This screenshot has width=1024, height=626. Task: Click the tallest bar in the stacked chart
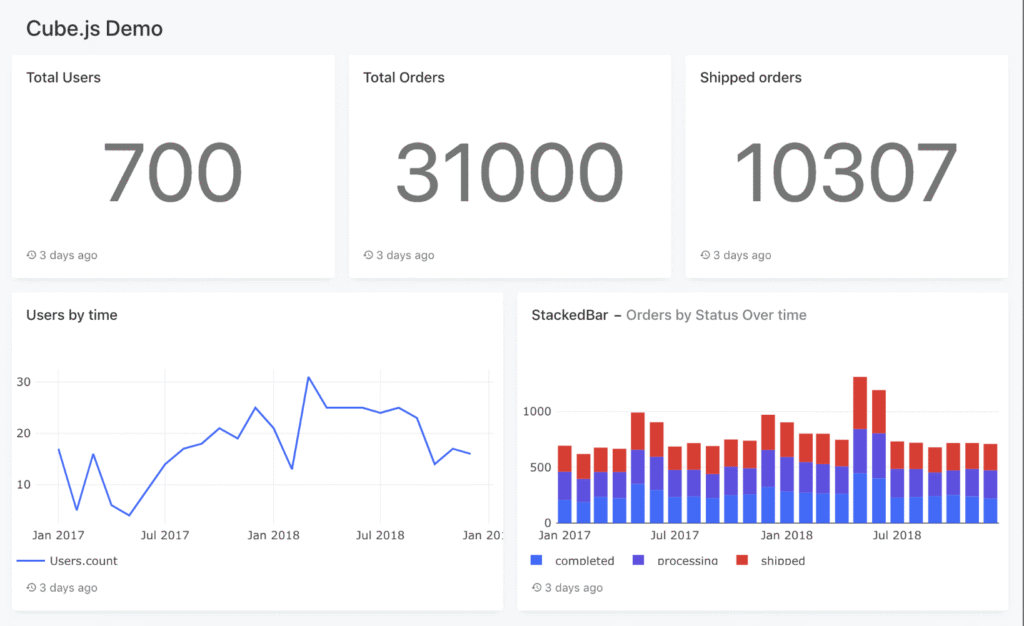click(859, 450)
